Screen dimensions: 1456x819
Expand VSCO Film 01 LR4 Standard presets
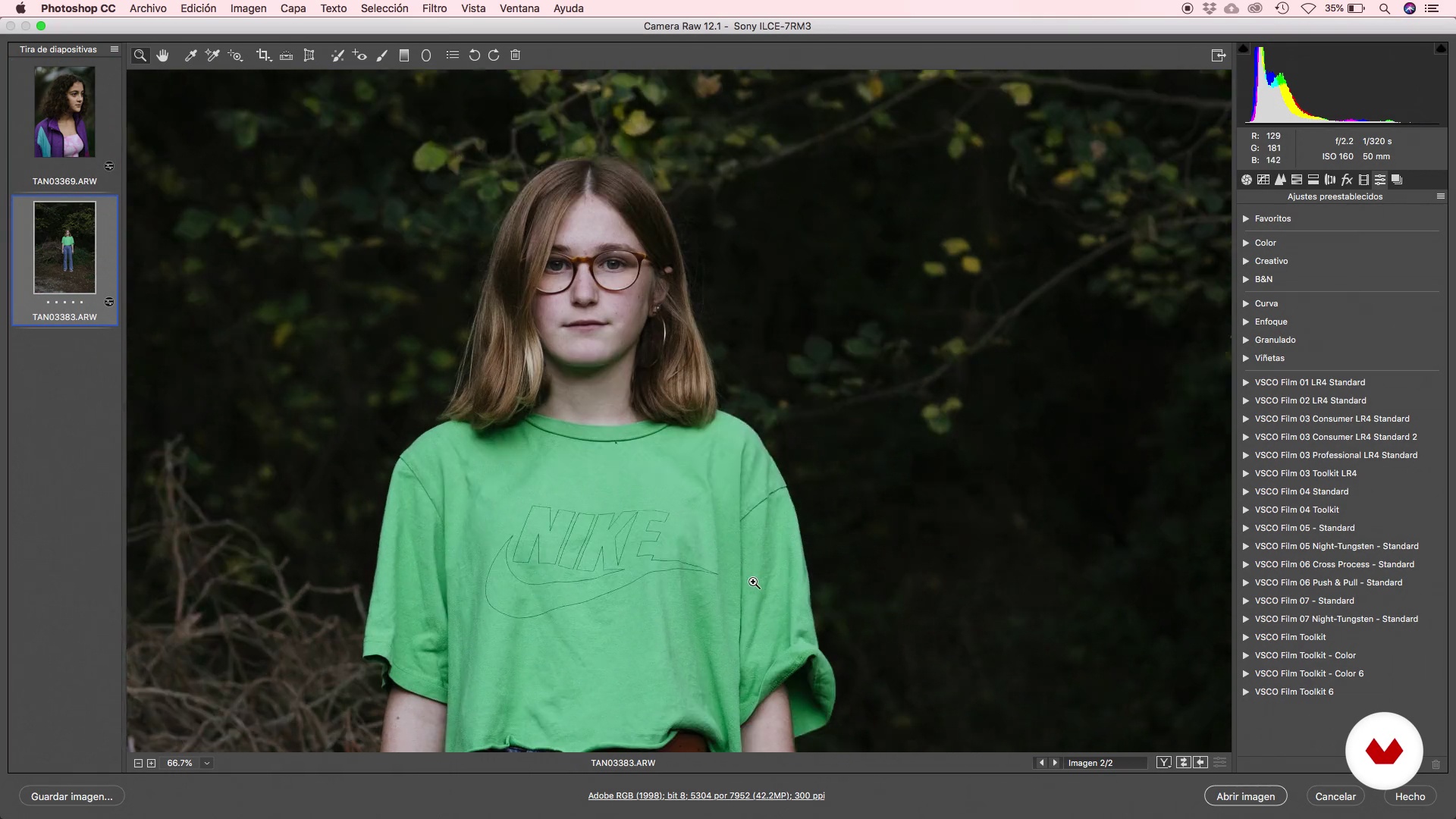[1246, 382]
